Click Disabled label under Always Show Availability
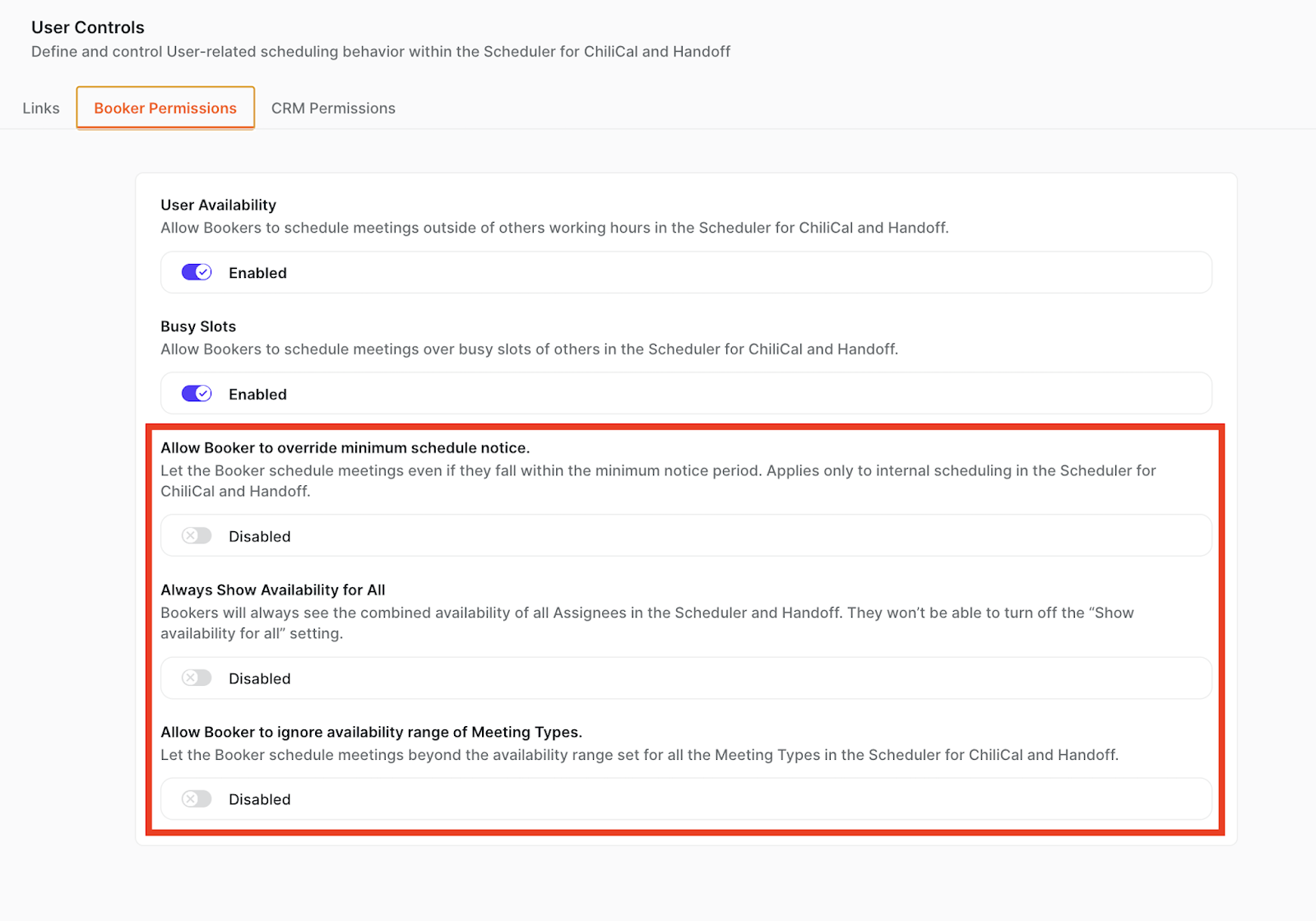 [259, 679]
